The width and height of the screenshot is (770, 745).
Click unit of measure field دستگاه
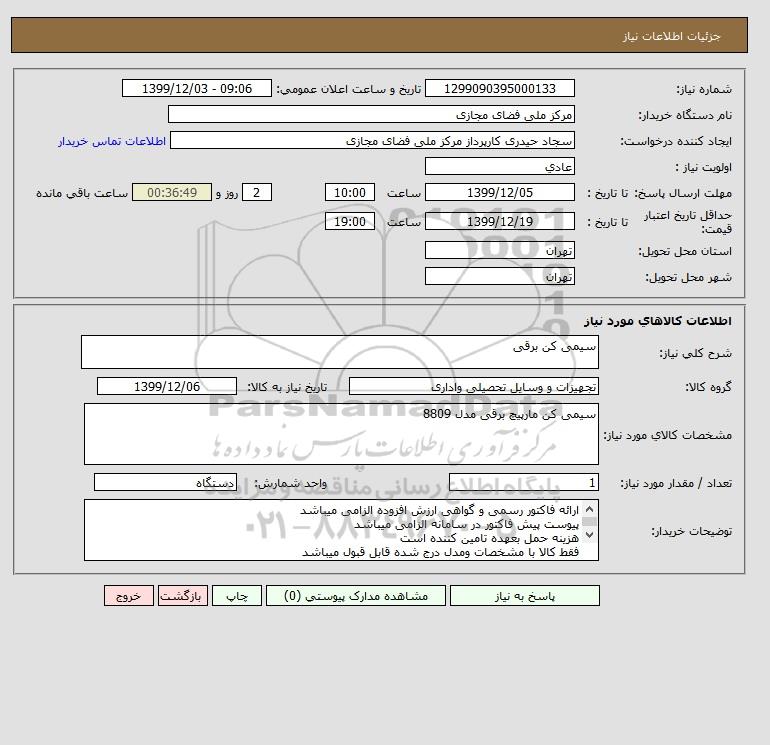click(x=165, y=482)
